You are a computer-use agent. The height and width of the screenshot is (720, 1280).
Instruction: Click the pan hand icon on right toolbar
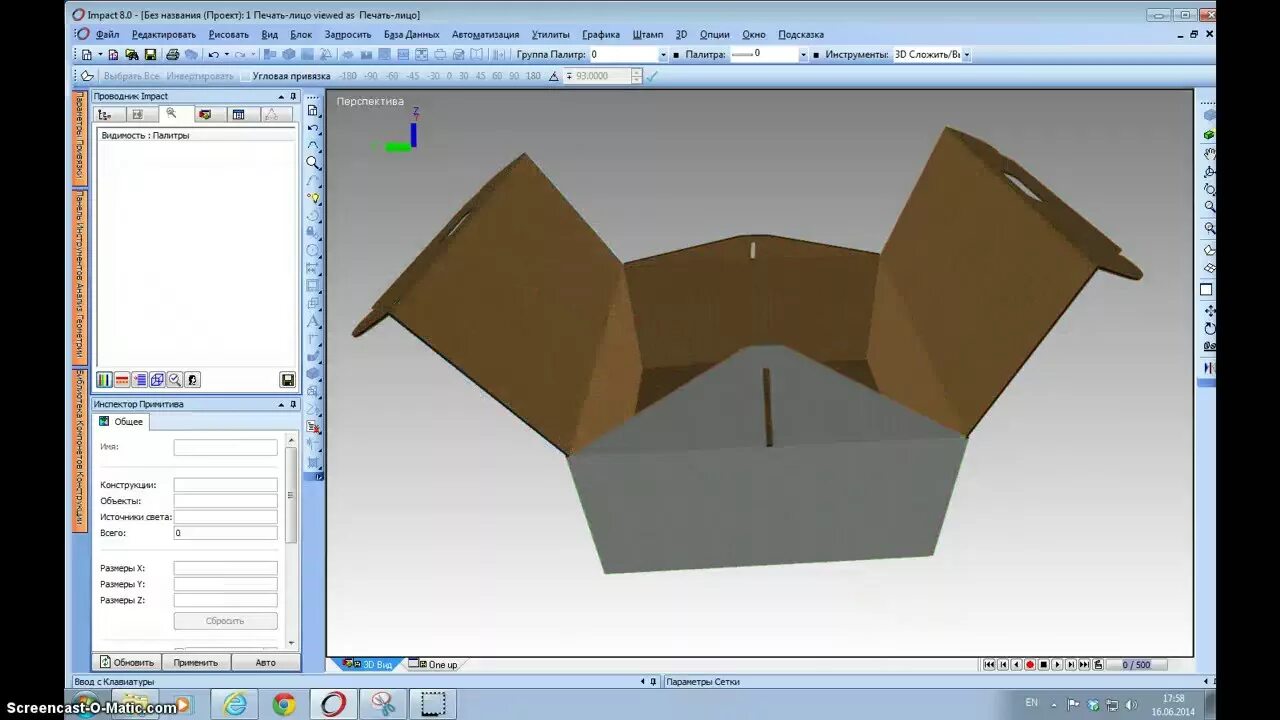[1209, 153]
